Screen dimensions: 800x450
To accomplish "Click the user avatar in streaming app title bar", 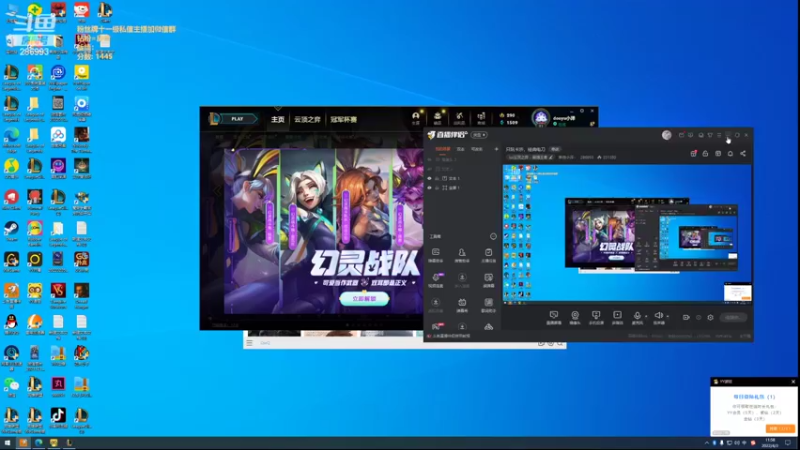I will pyautogui.click(x=667, y=135).
